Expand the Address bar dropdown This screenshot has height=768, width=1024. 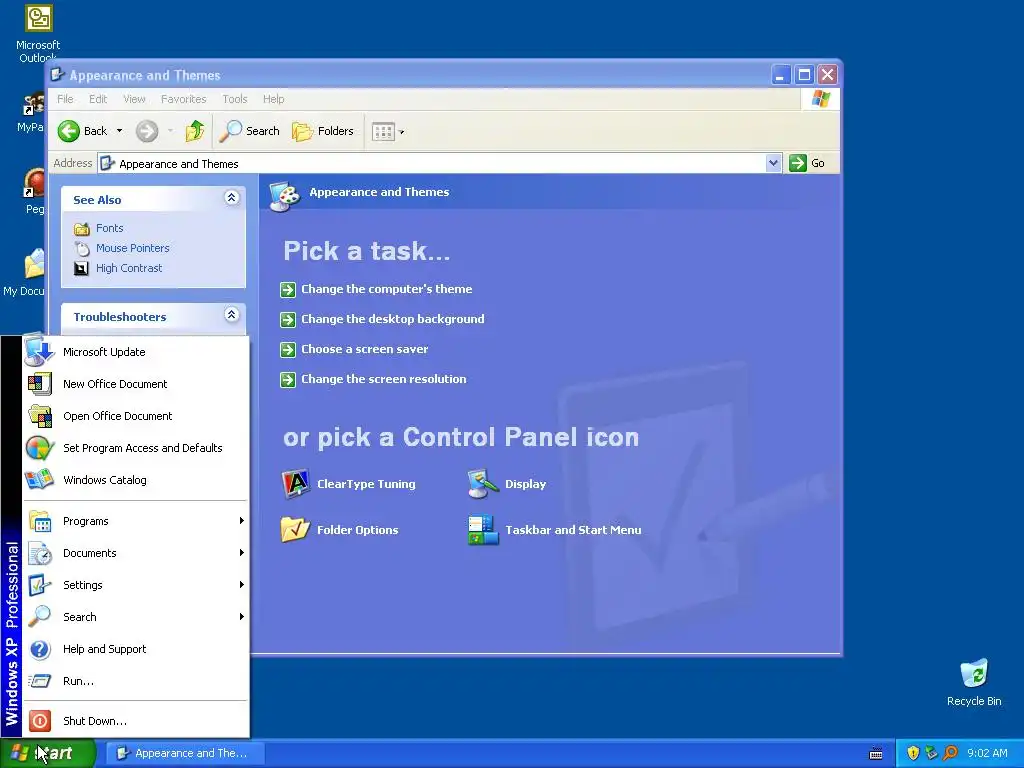click(773, 163)
